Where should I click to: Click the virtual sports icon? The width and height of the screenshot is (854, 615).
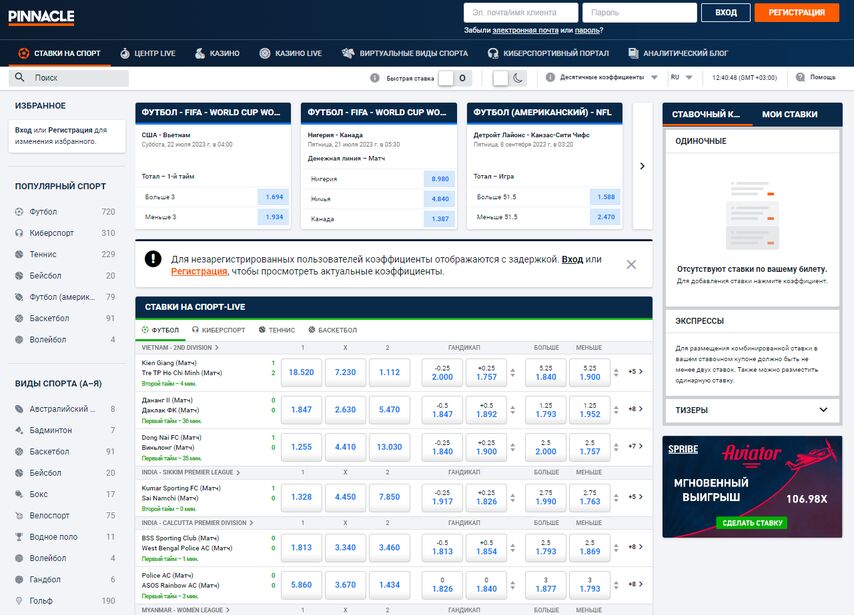click(348, 53)
